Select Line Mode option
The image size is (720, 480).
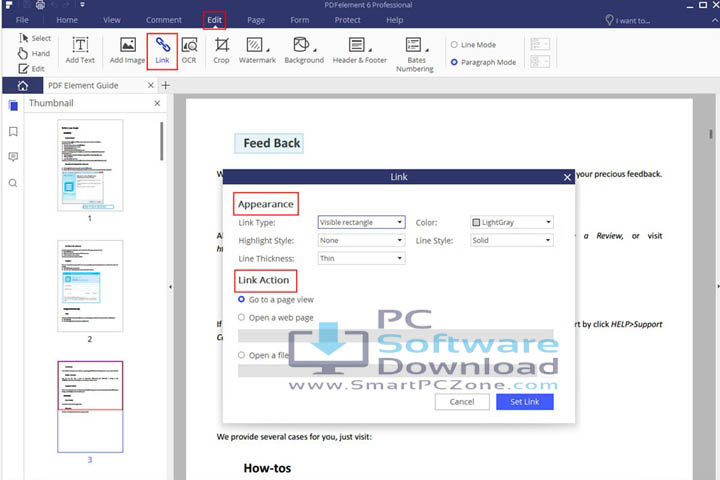coord(473,45)
